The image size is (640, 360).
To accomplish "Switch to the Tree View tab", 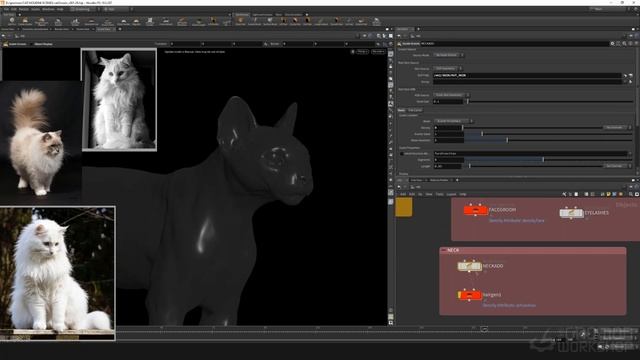I will (416, 180).
